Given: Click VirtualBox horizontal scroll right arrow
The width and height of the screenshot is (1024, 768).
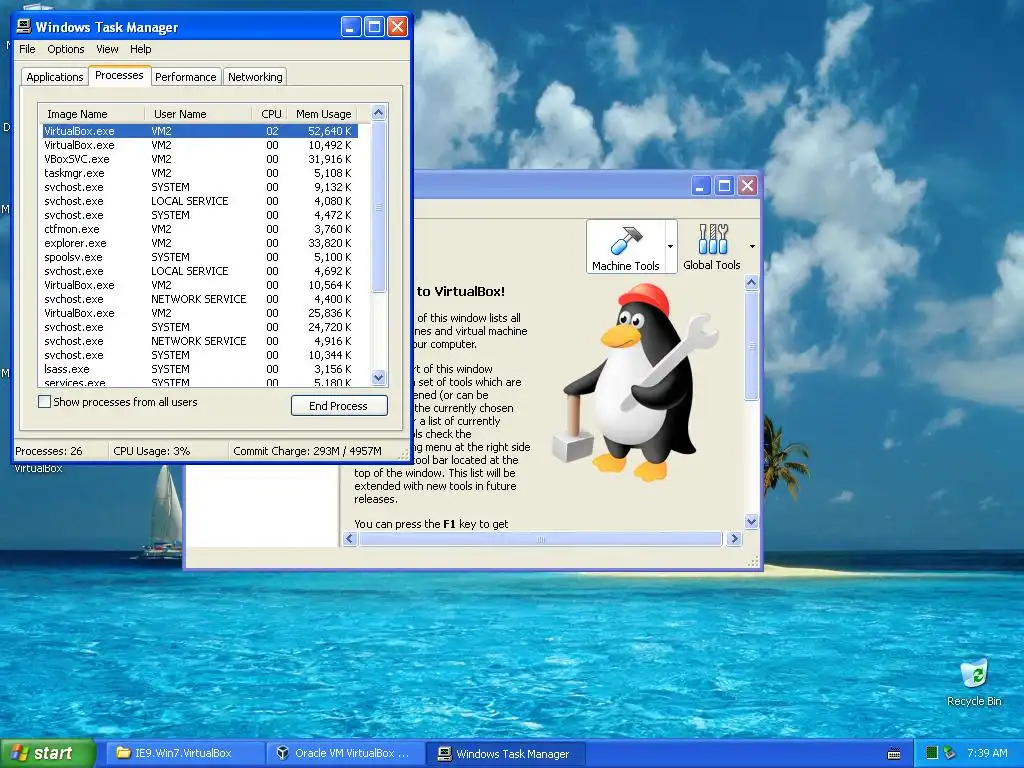Looking at the screenshot, I should [735, 539].
